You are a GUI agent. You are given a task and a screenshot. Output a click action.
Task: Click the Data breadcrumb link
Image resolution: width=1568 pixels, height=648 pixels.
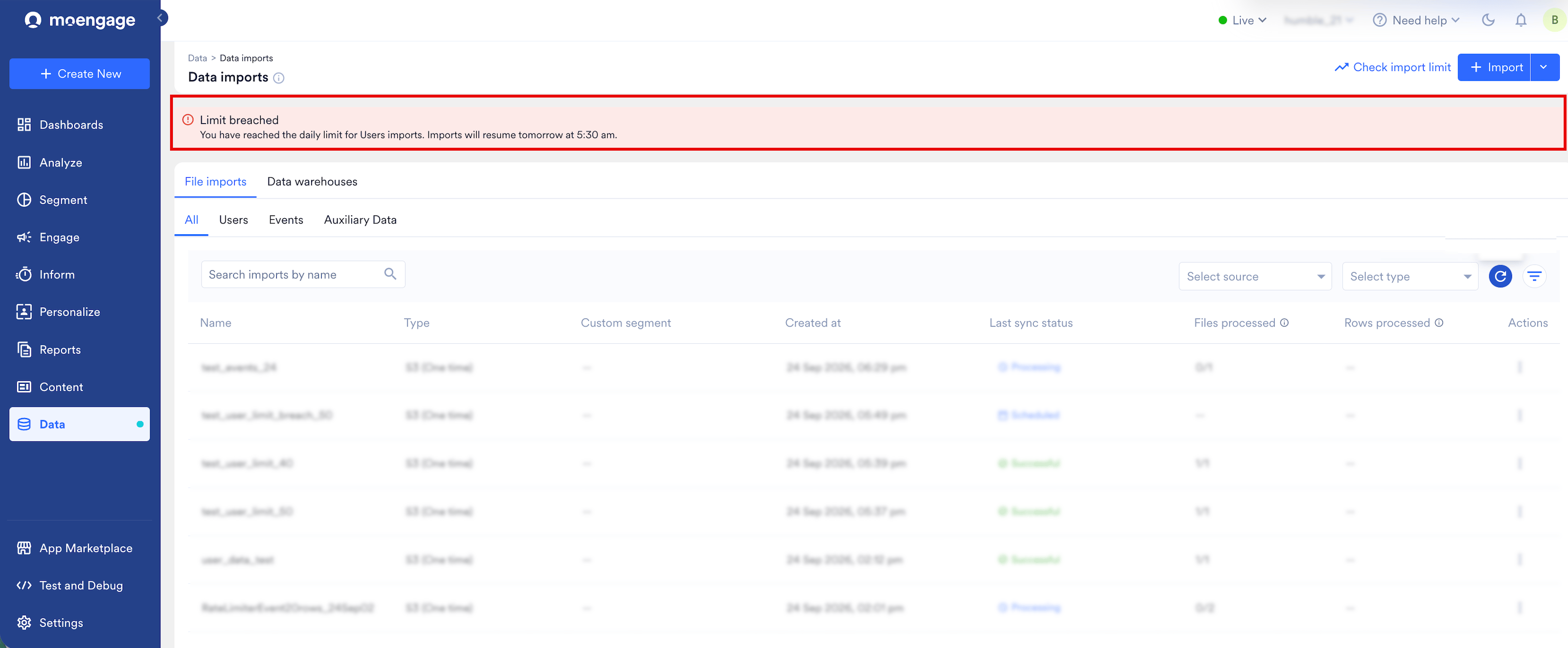coord(197,58)
